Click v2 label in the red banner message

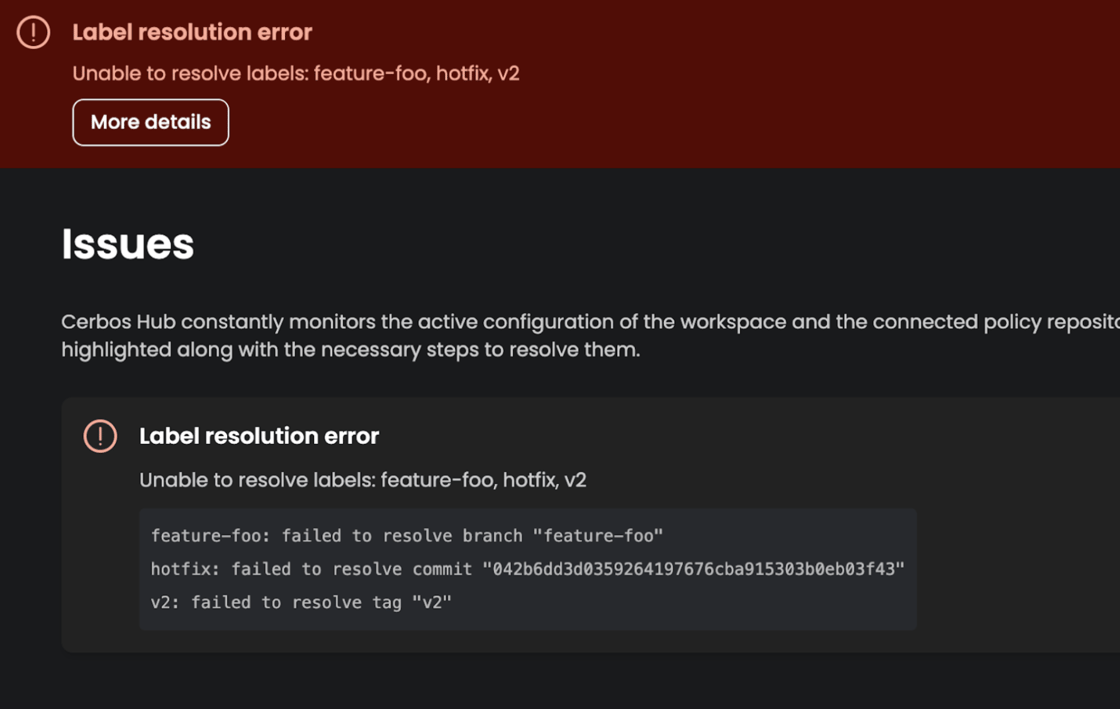508,73
